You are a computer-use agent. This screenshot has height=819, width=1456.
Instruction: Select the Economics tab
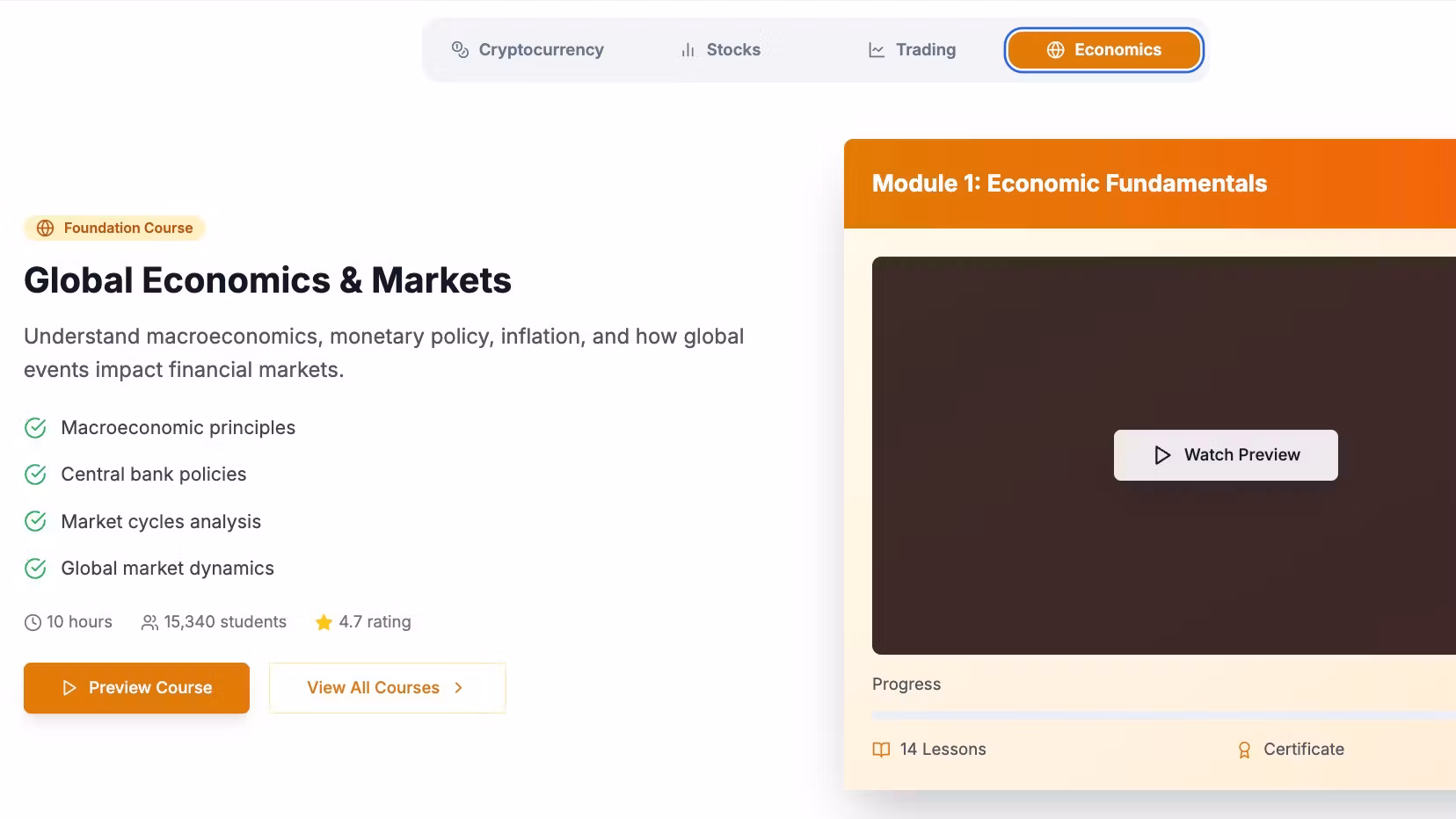coord(1103,50)
